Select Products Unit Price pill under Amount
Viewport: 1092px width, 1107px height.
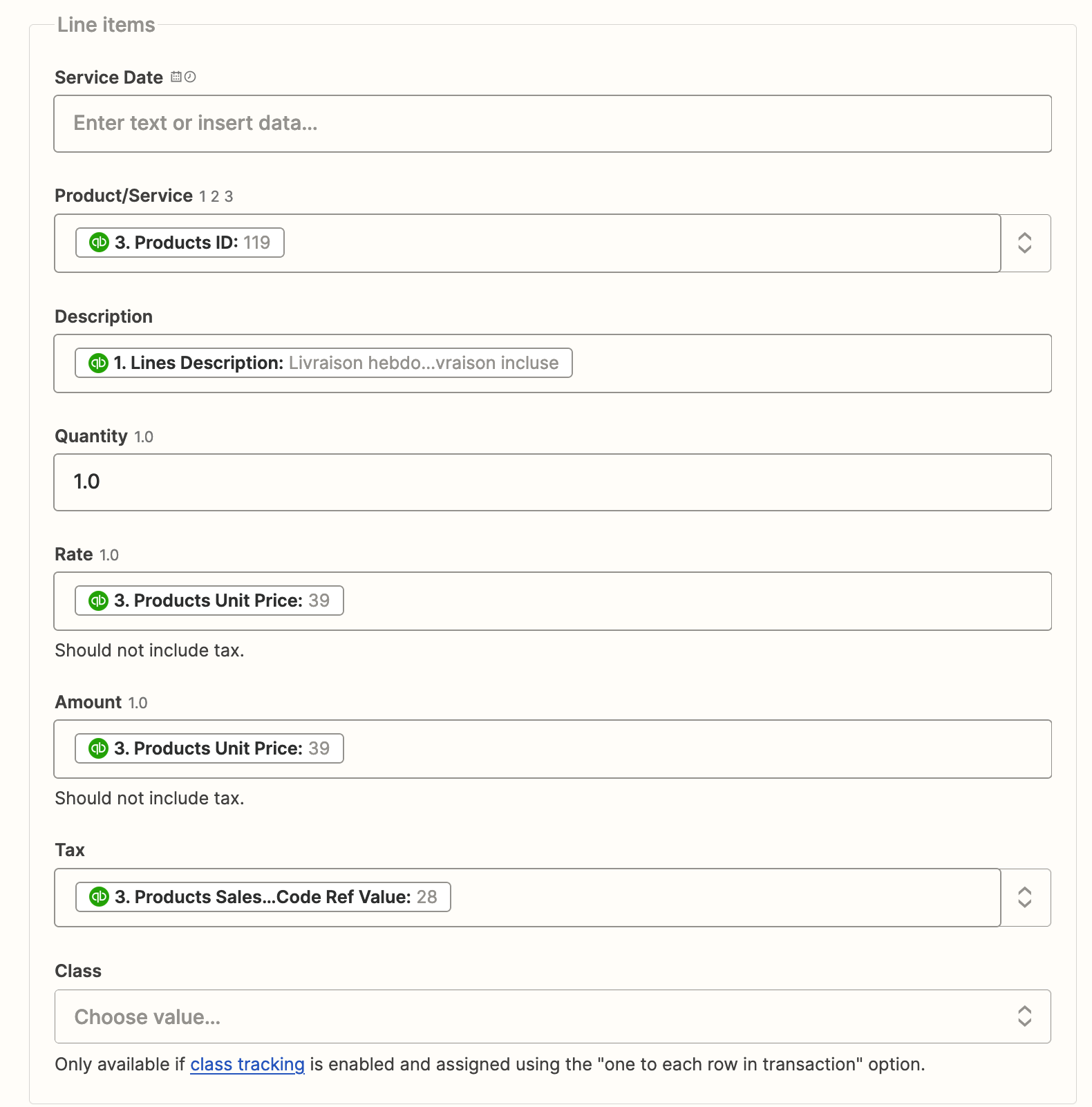[x=209, y=748]
